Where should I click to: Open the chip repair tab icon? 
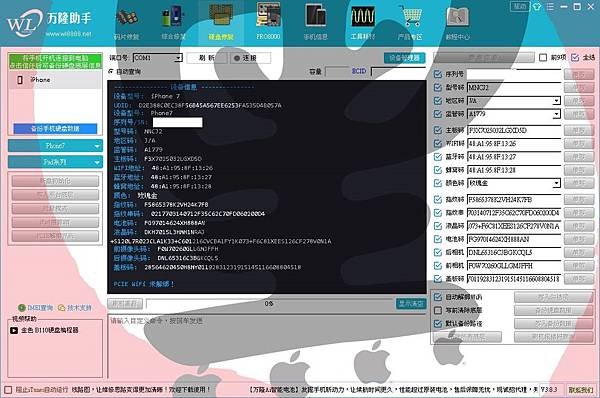click(x=127, y=18)
